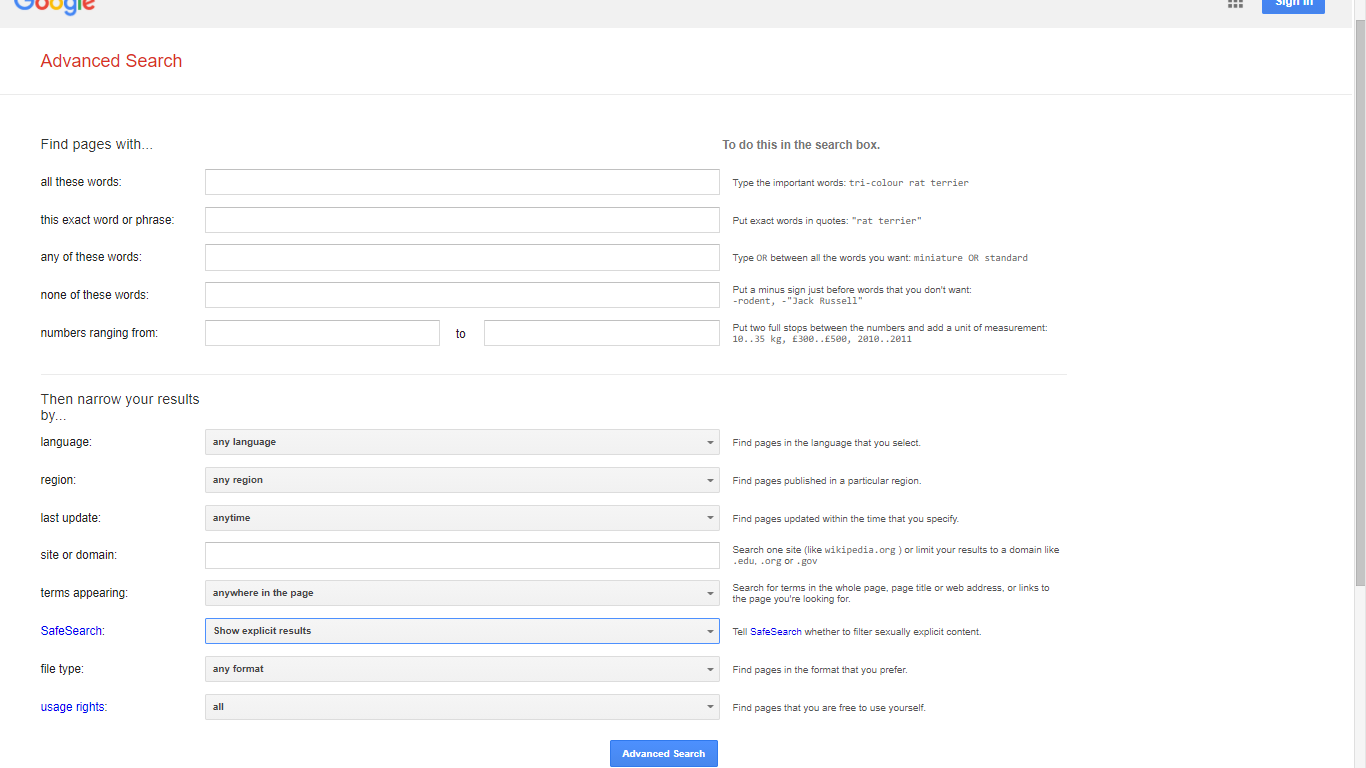Click the none of these words field
Viewport: 1366px width, 768px height.
pyautogui.click(x=462, y=295)
